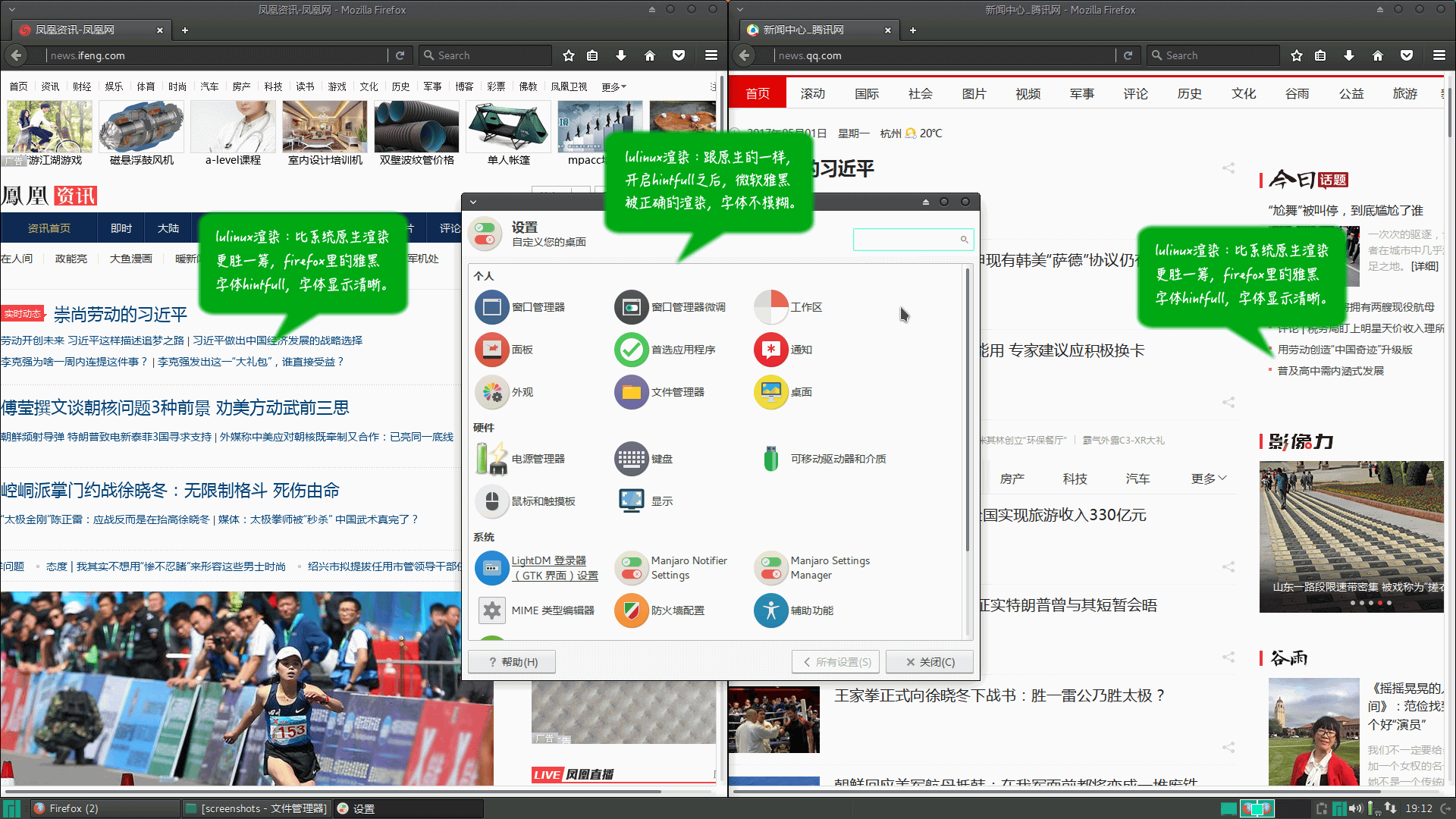Open 大陆 tab on ifeng news bar
Viewport: 1456px width, 819px height.
pyautogui.click(x=168, y=228)
